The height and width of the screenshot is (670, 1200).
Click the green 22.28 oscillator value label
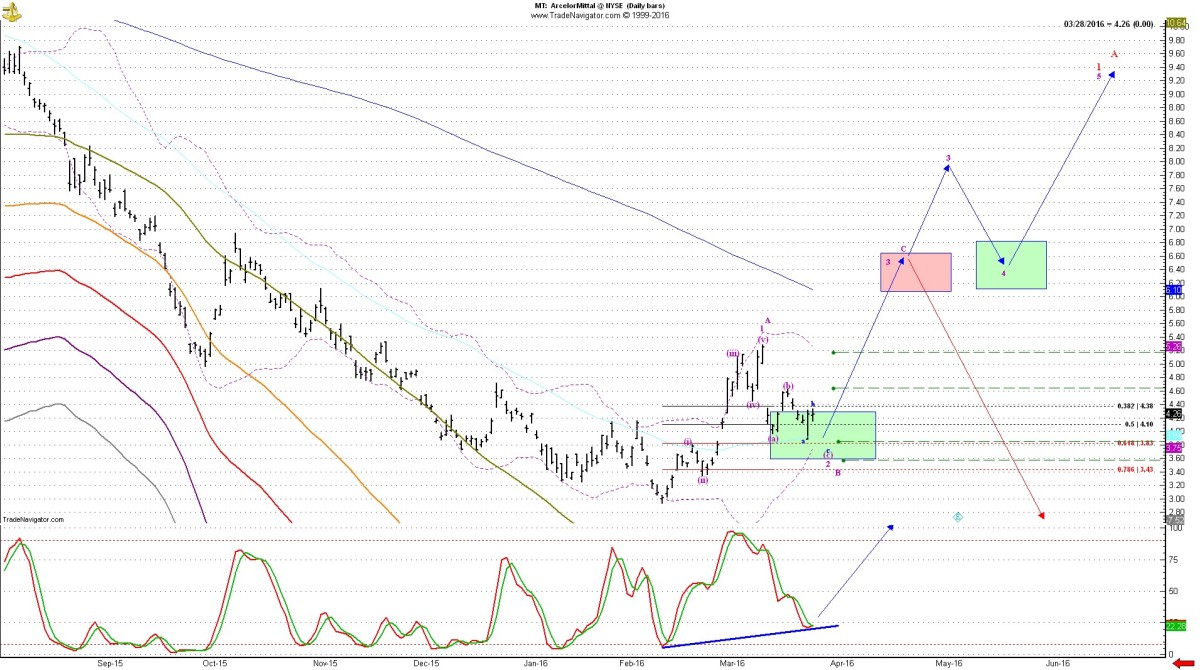pos(1175,626)
